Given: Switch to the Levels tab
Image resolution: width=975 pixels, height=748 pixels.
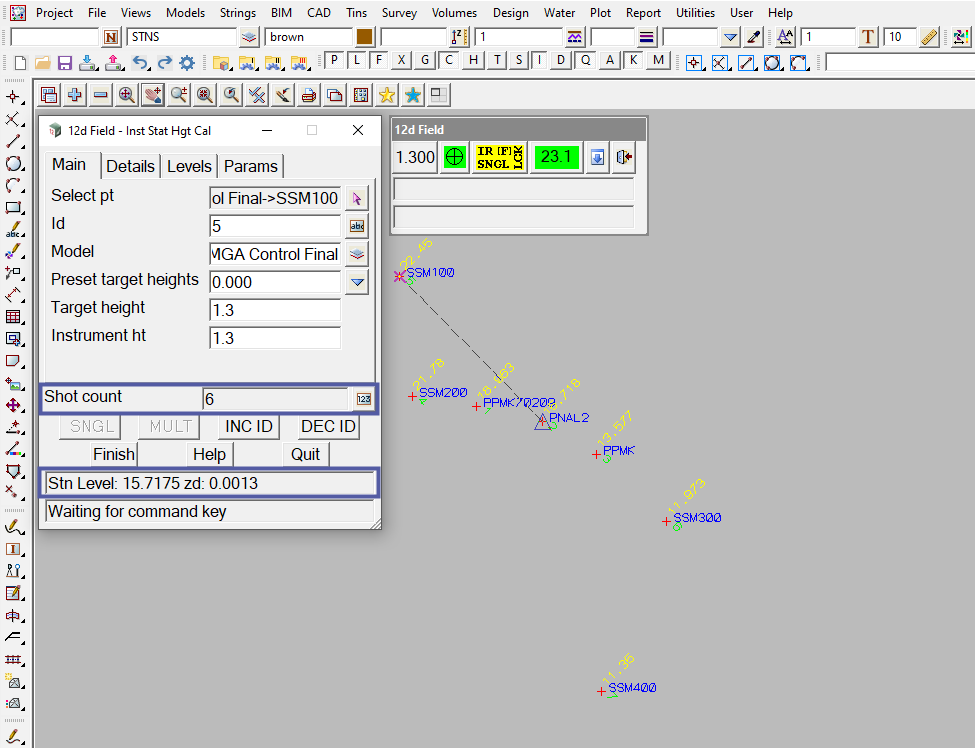Looking at the screenshot, I should coord(189,166).
